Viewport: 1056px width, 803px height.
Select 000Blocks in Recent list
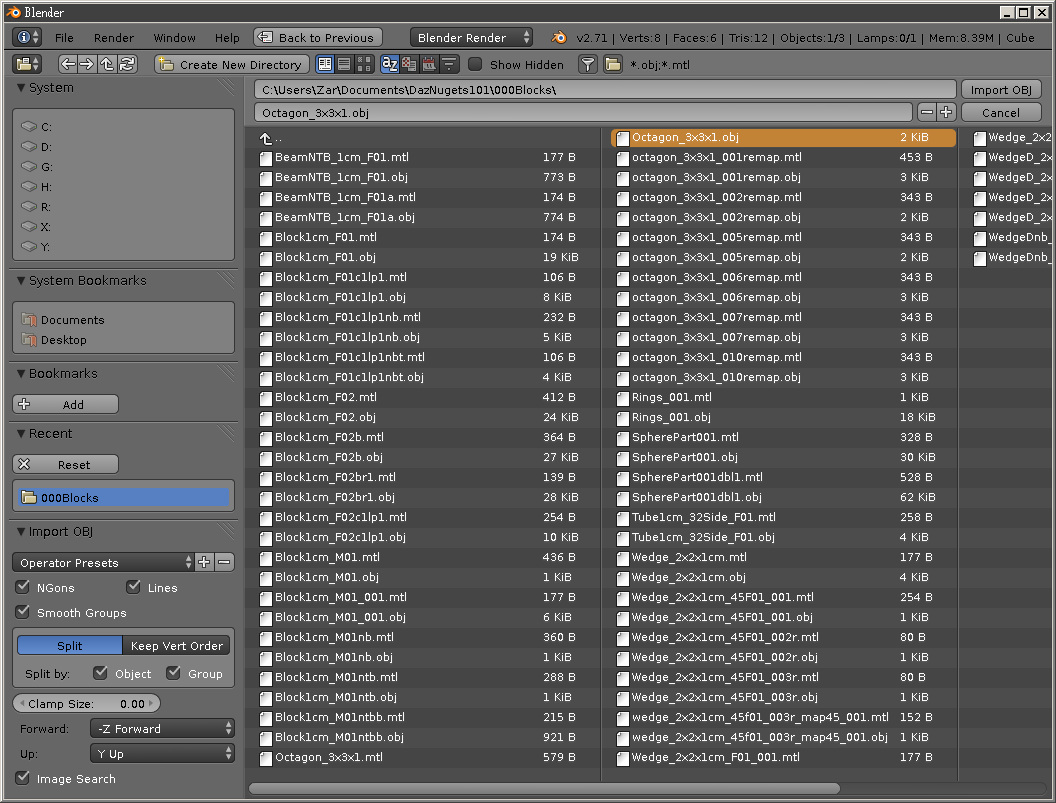tap(123, 497)
